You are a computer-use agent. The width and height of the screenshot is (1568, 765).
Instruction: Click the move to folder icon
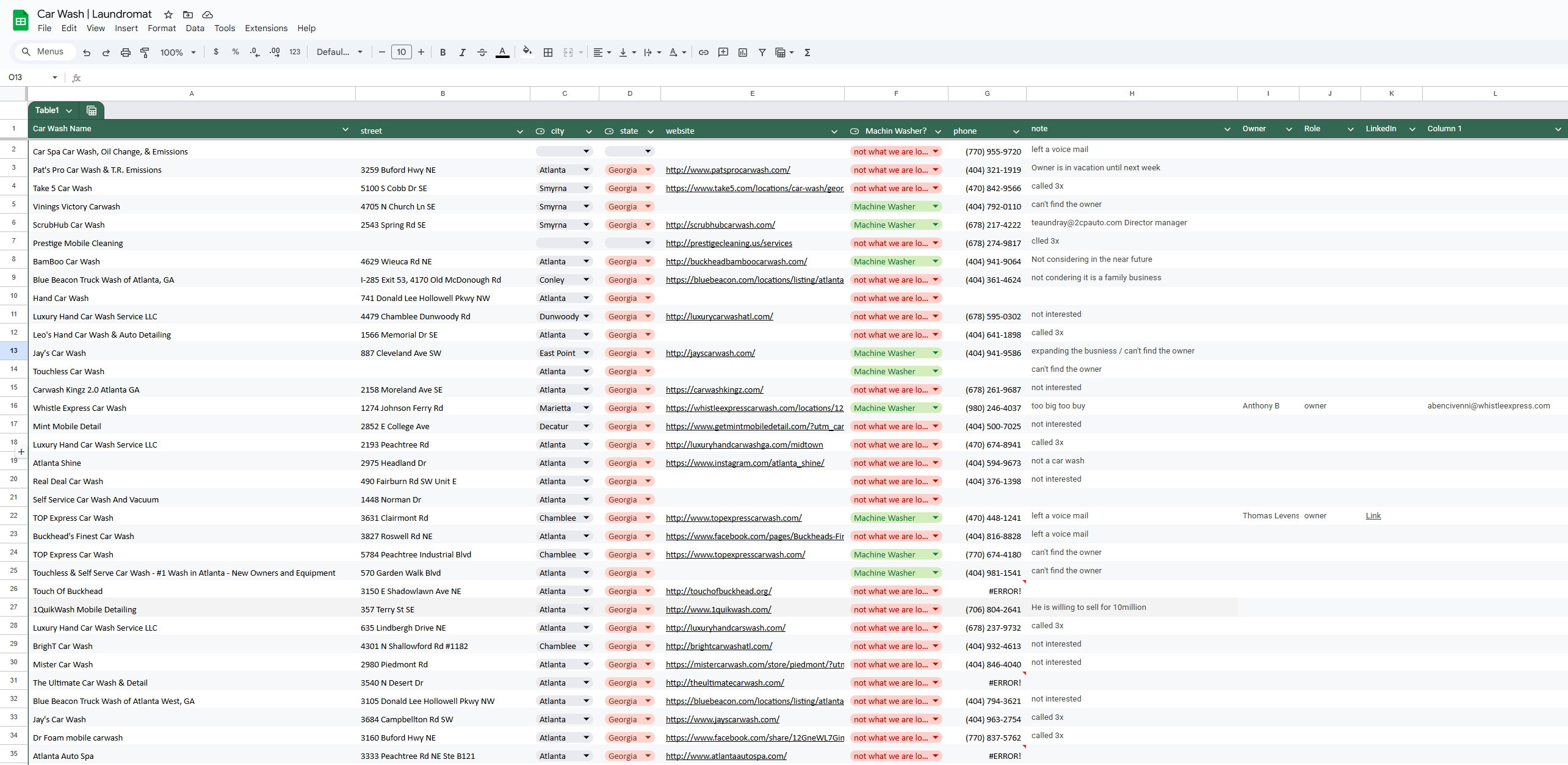coord(188,15)
